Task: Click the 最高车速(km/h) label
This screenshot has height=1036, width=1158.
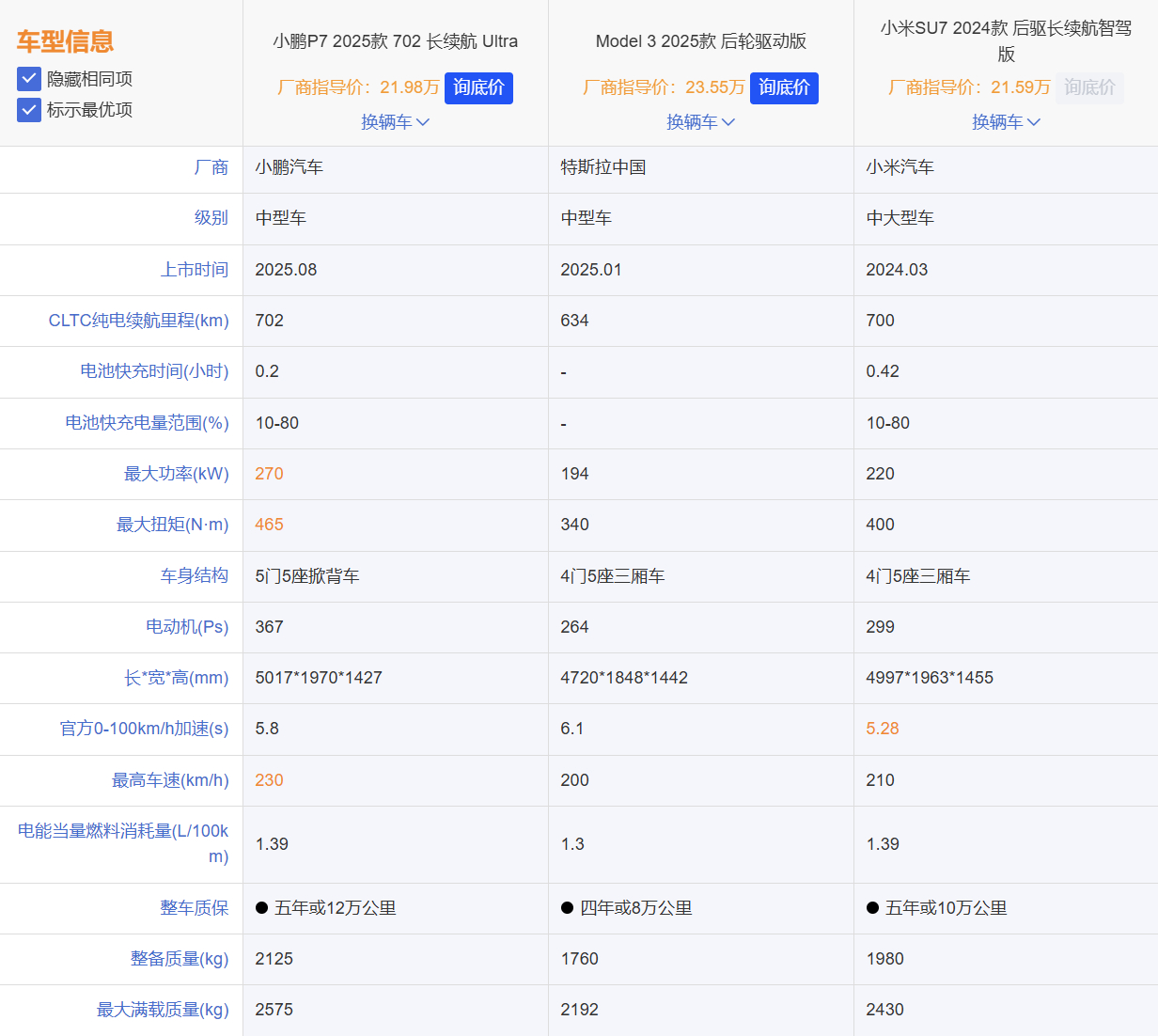Action: (x=170, y=780)
